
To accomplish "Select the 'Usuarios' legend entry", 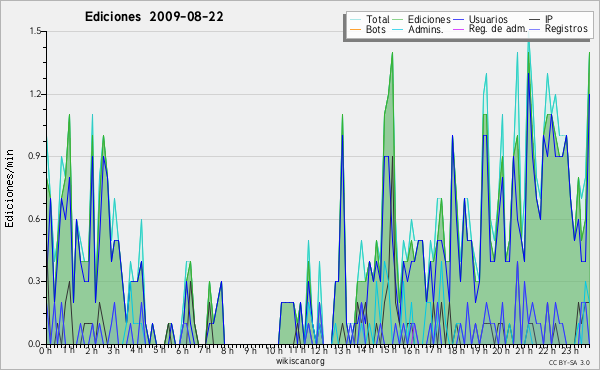I will pos(488,19).
